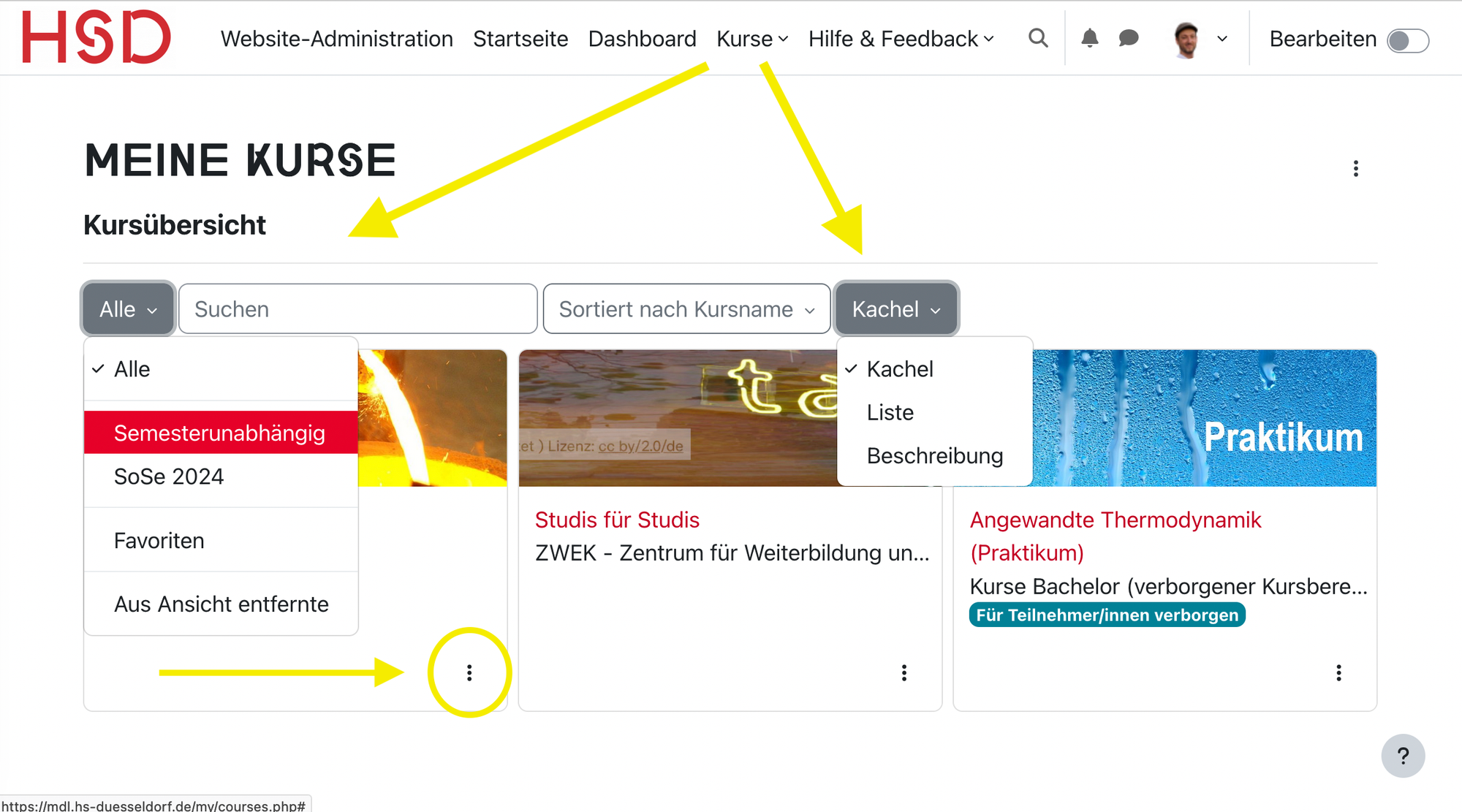Click the user profile avatar
The height and width of the screenshot is (812, 1462).
tap(1186, 39)
